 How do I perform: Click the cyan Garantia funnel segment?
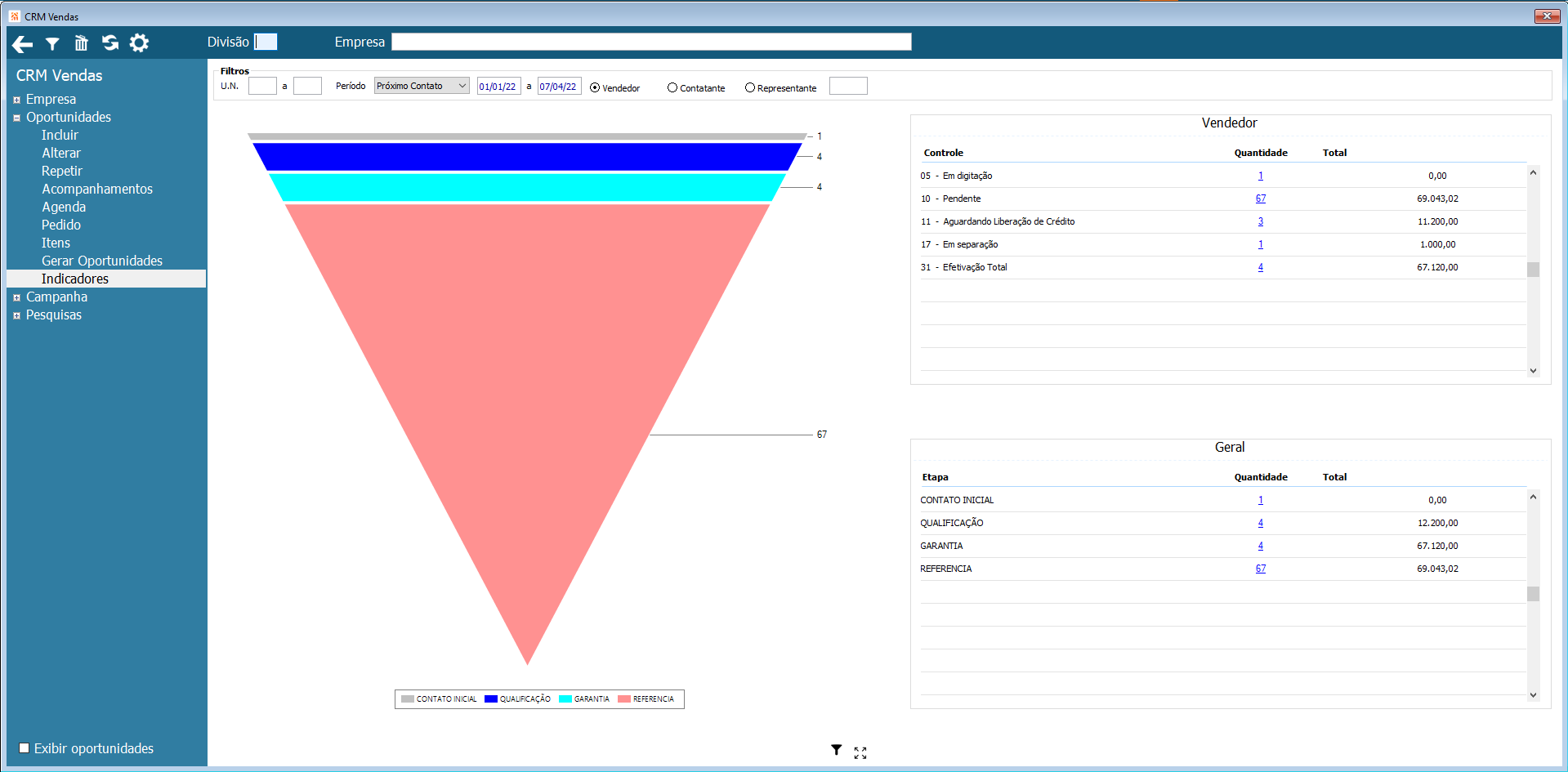click(527, 187)
